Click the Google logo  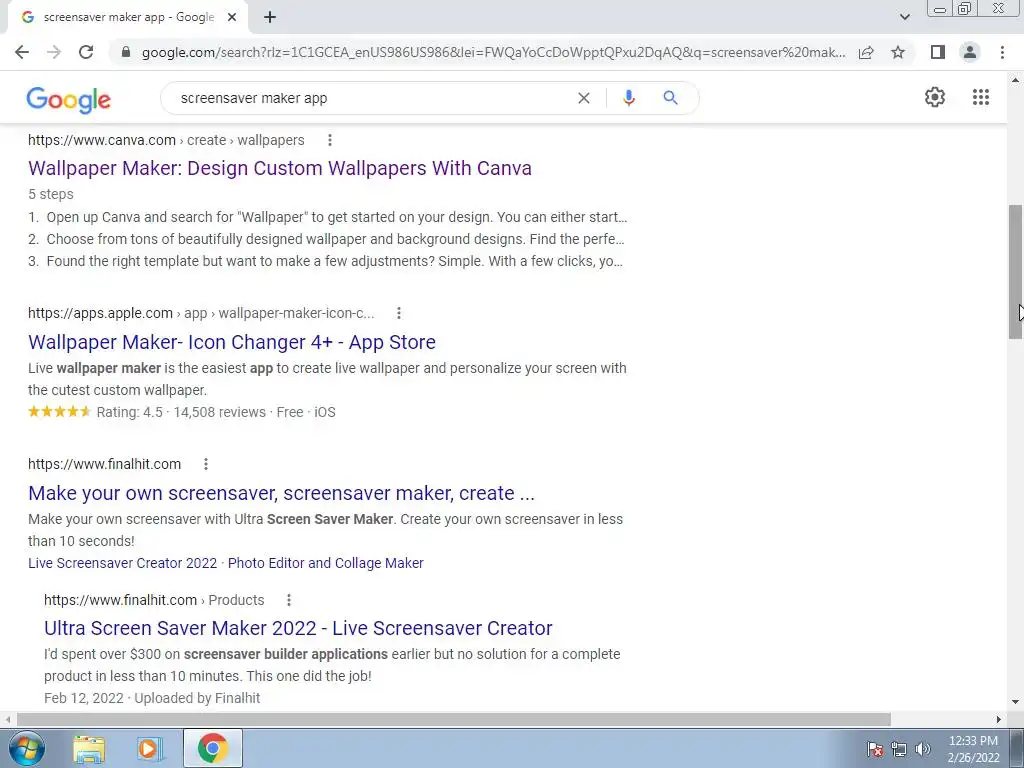pyautogui.click(x=69, y=99)
